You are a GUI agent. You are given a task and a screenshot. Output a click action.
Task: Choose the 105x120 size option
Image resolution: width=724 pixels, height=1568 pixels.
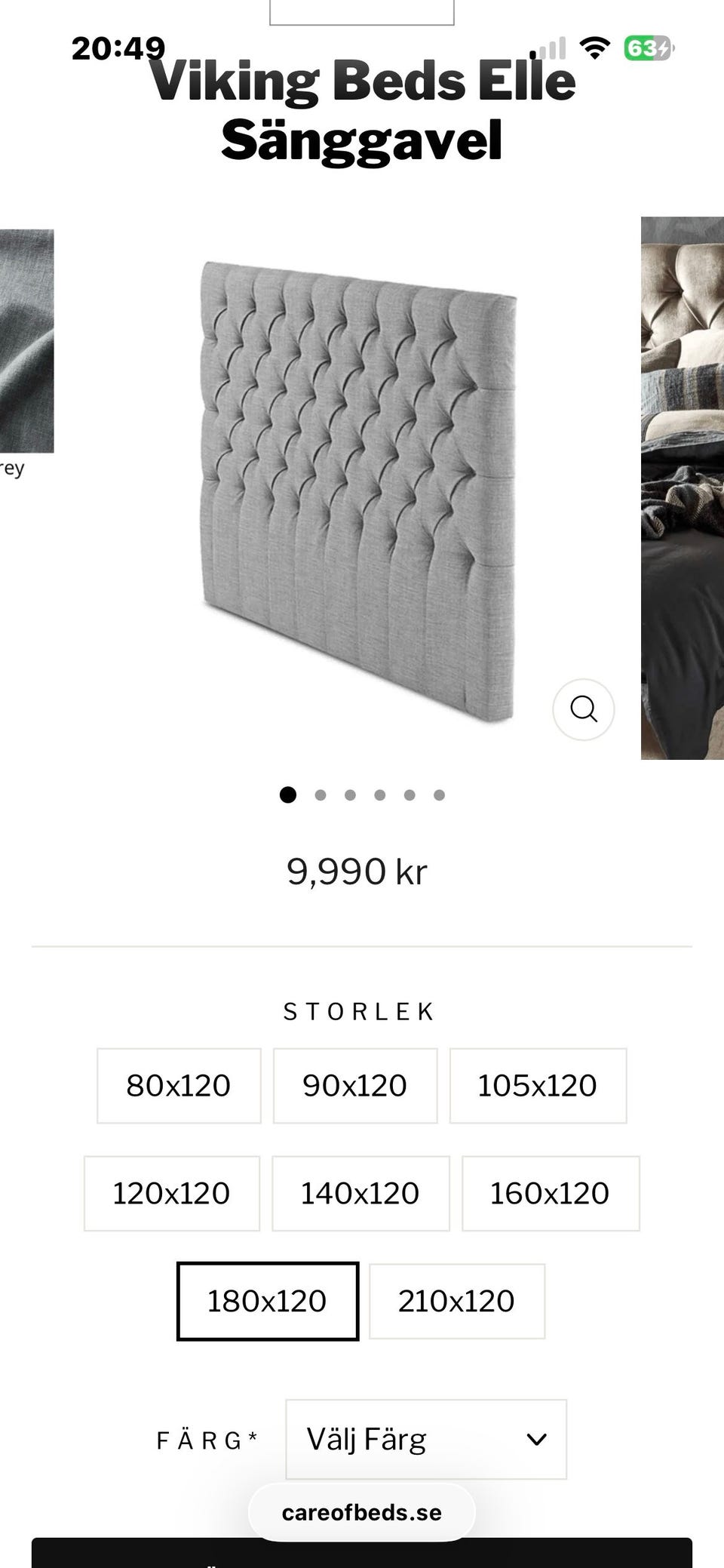[538, 1086]
